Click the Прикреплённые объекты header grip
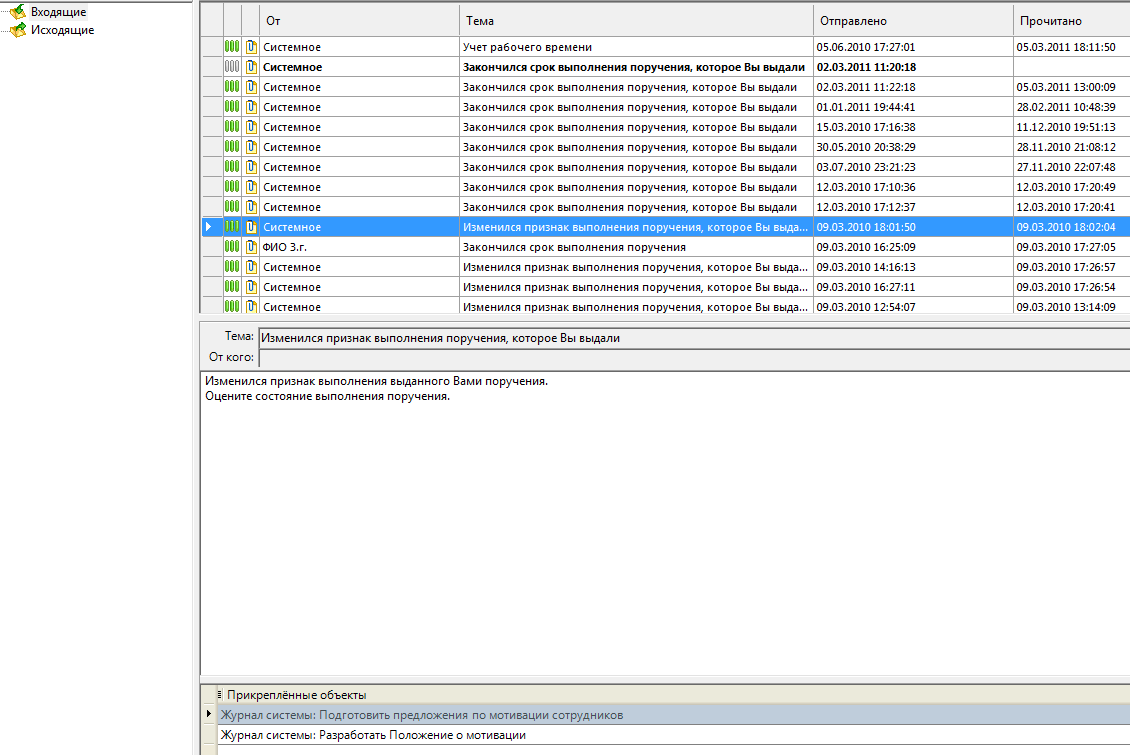The image size is (1130, 755). [219, 694]
